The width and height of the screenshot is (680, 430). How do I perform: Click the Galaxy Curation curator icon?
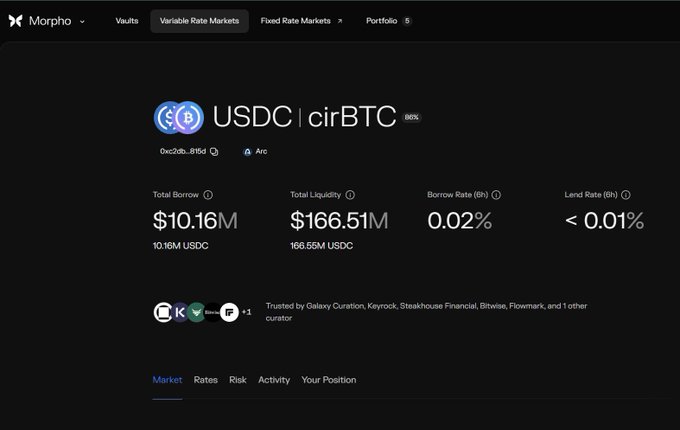click(x=163, y=312)
